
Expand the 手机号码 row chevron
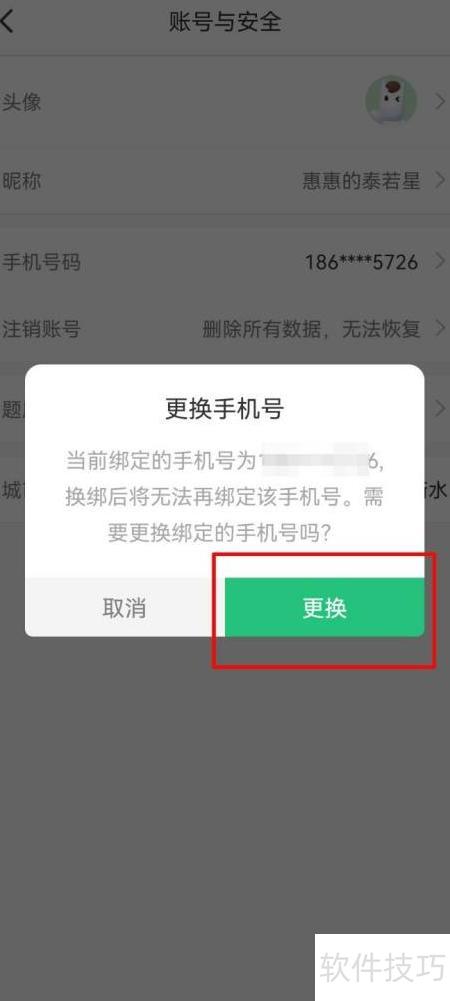coord(440,261)
